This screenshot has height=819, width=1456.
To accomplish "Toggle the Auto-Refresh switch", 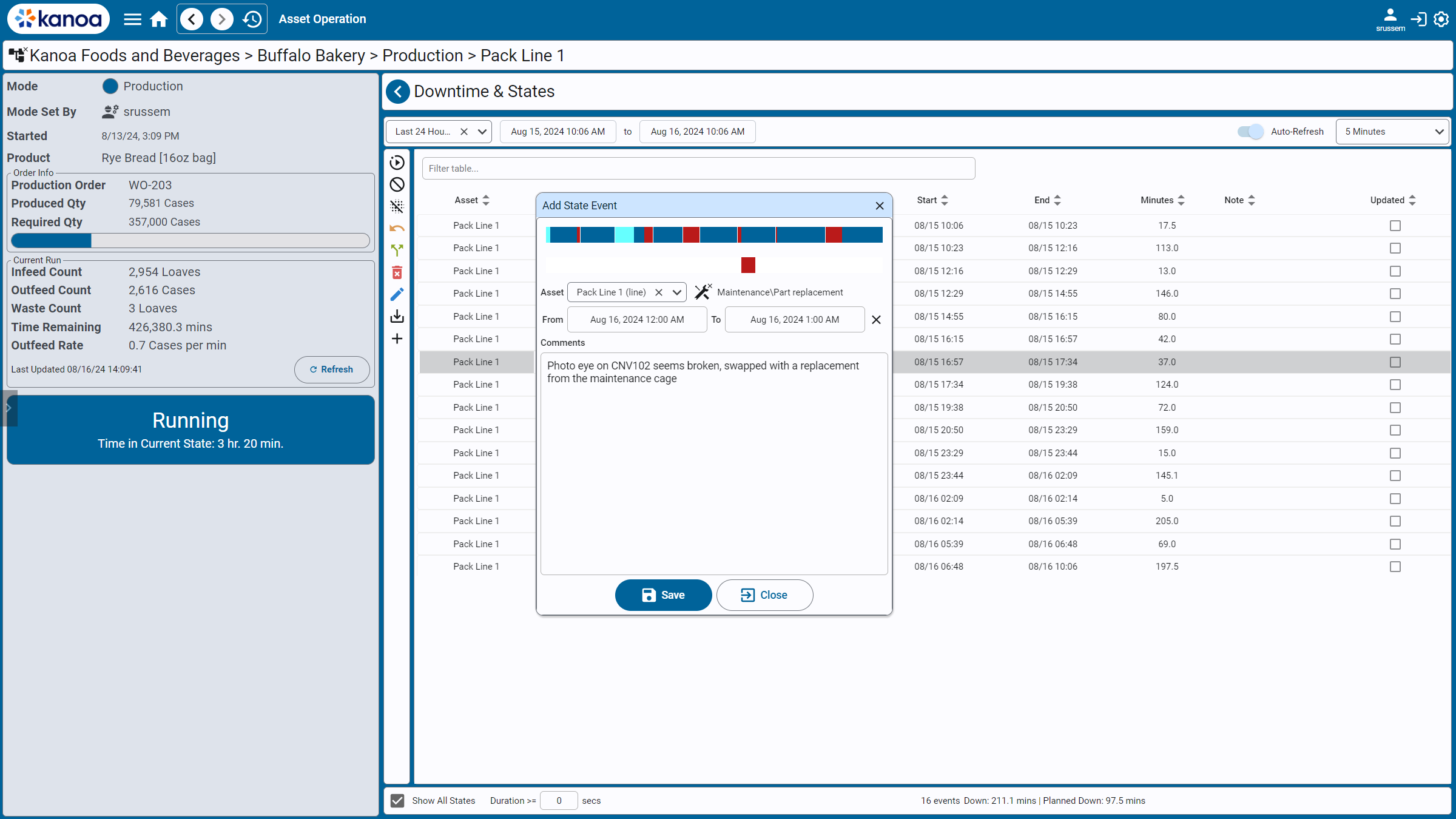I will [x=1250, y=132].
